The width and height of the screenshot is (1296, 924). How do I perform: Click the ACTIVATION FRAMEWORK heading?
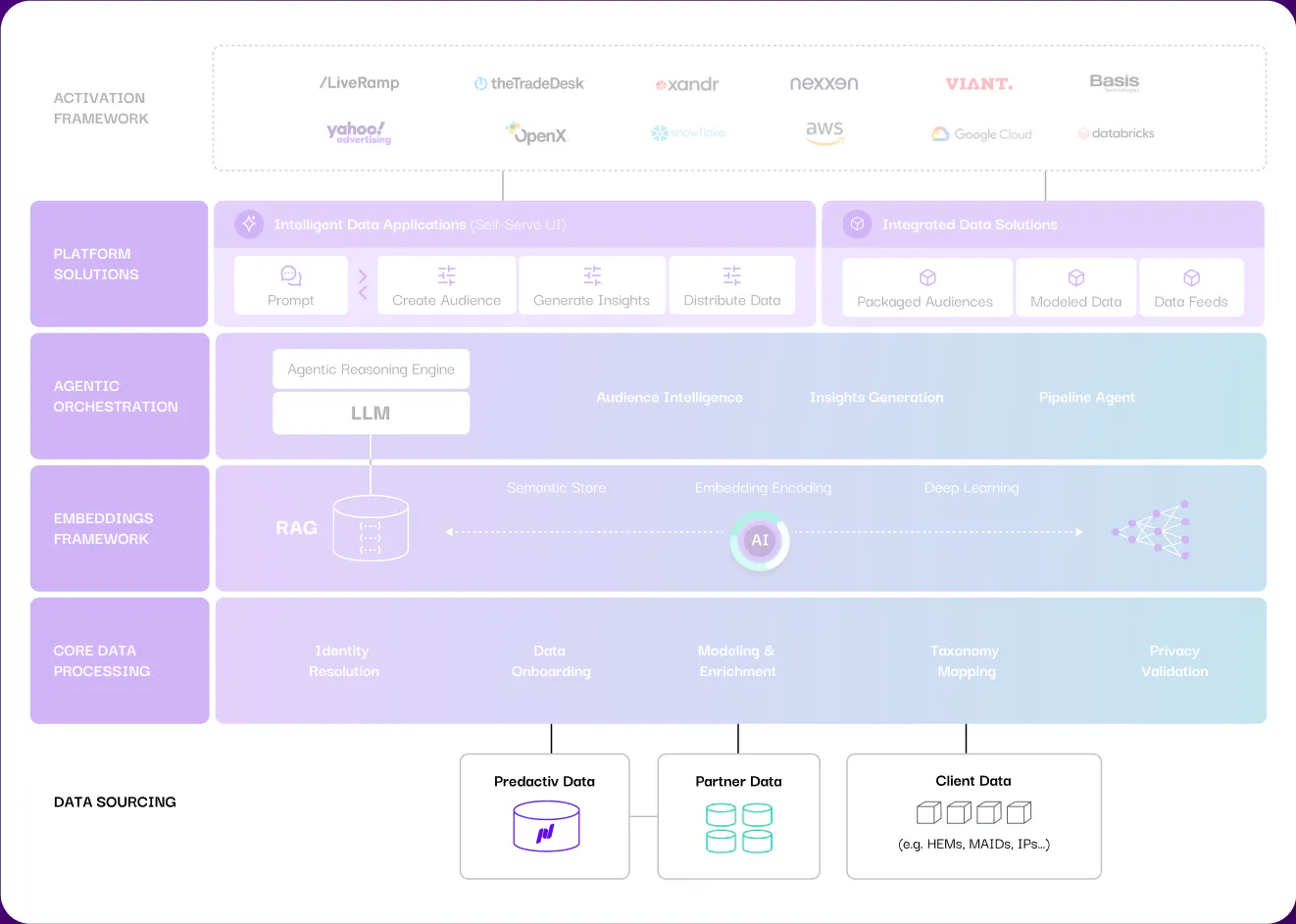click(x=101, y=108)
